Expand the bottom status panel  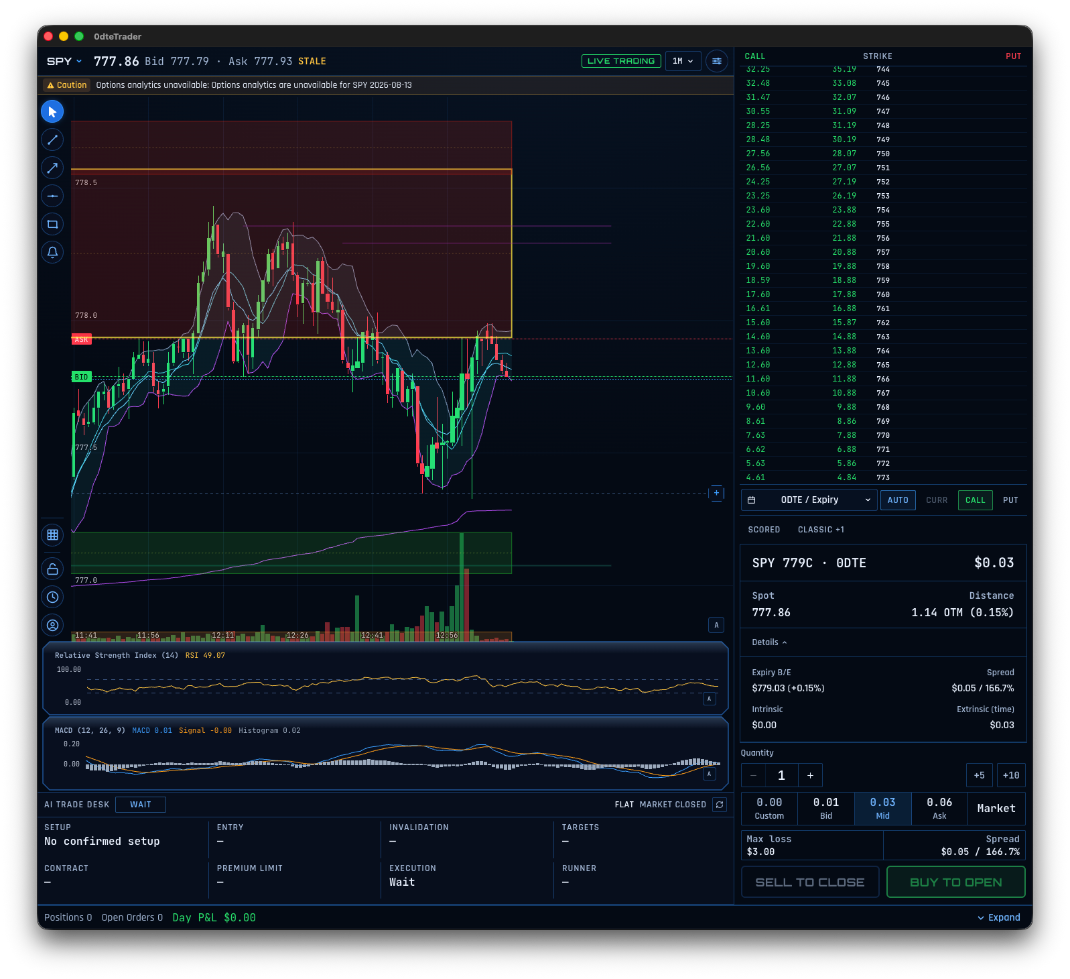tap(999, 918)
